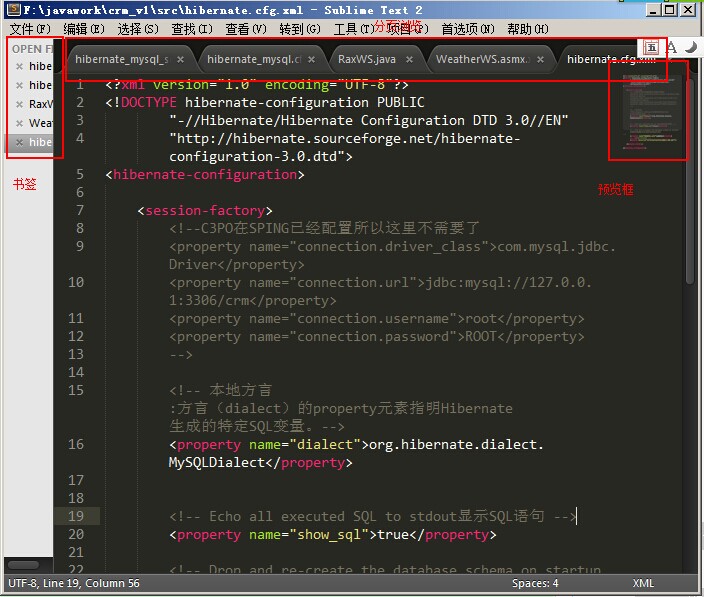Close the WeatherWS.asmx tab
Screen dimensions: 704x597
[x=541, y=60]
